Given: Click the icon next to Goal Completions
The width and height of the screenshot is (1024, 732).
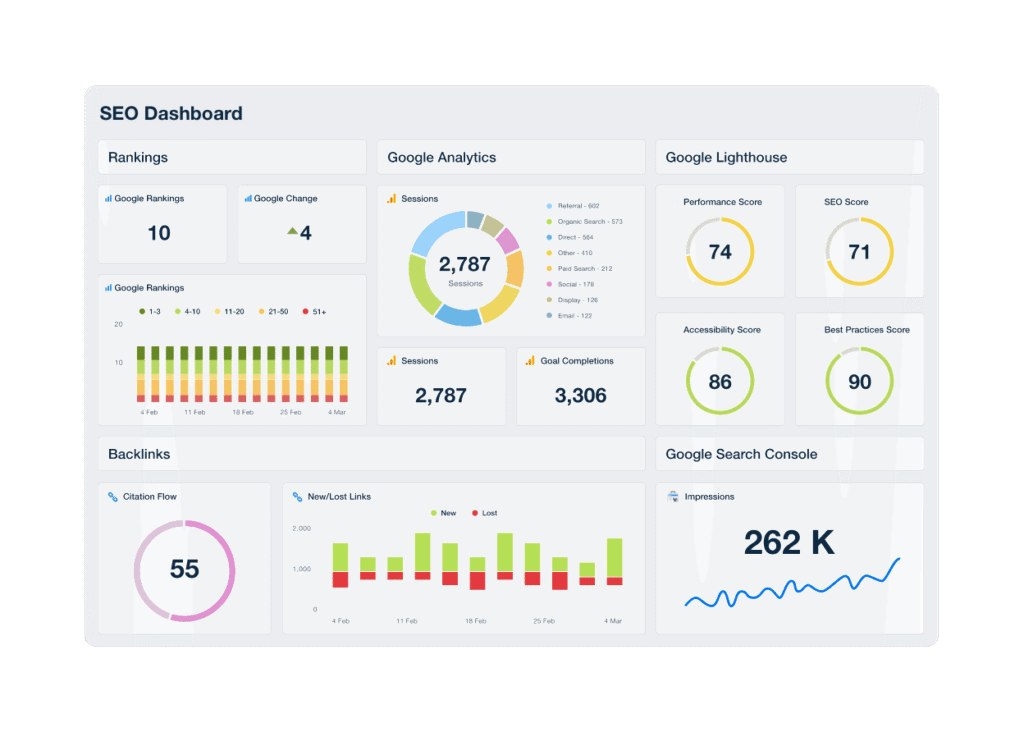Looking at the screenshot, I should click(531, 361).
